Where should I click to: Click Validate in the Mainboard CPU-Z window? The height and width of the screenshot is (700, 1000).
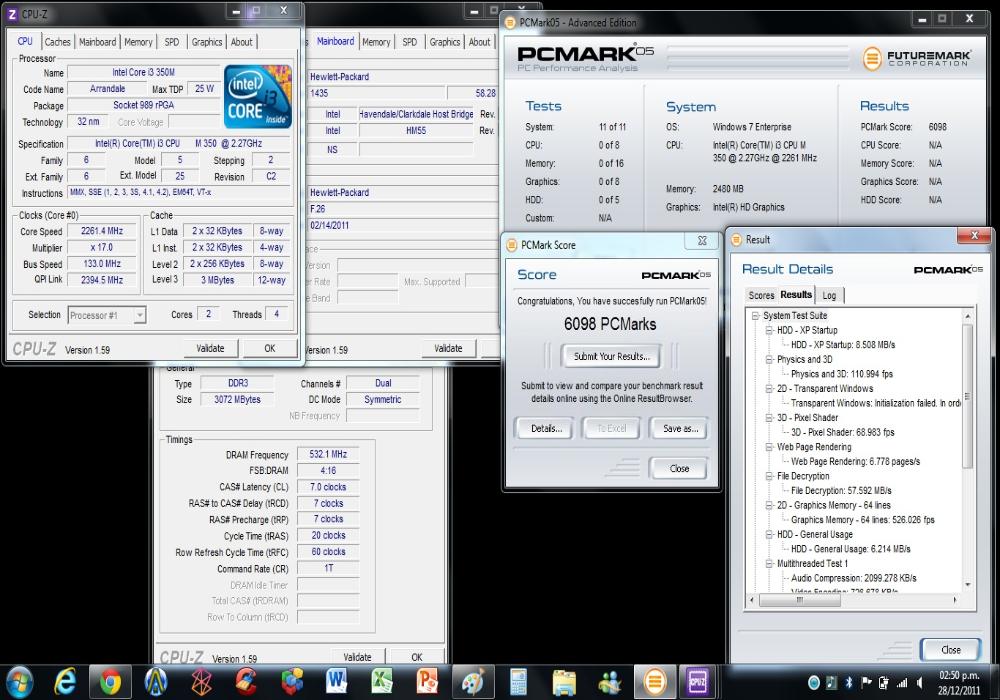click(x=448, y=348)
